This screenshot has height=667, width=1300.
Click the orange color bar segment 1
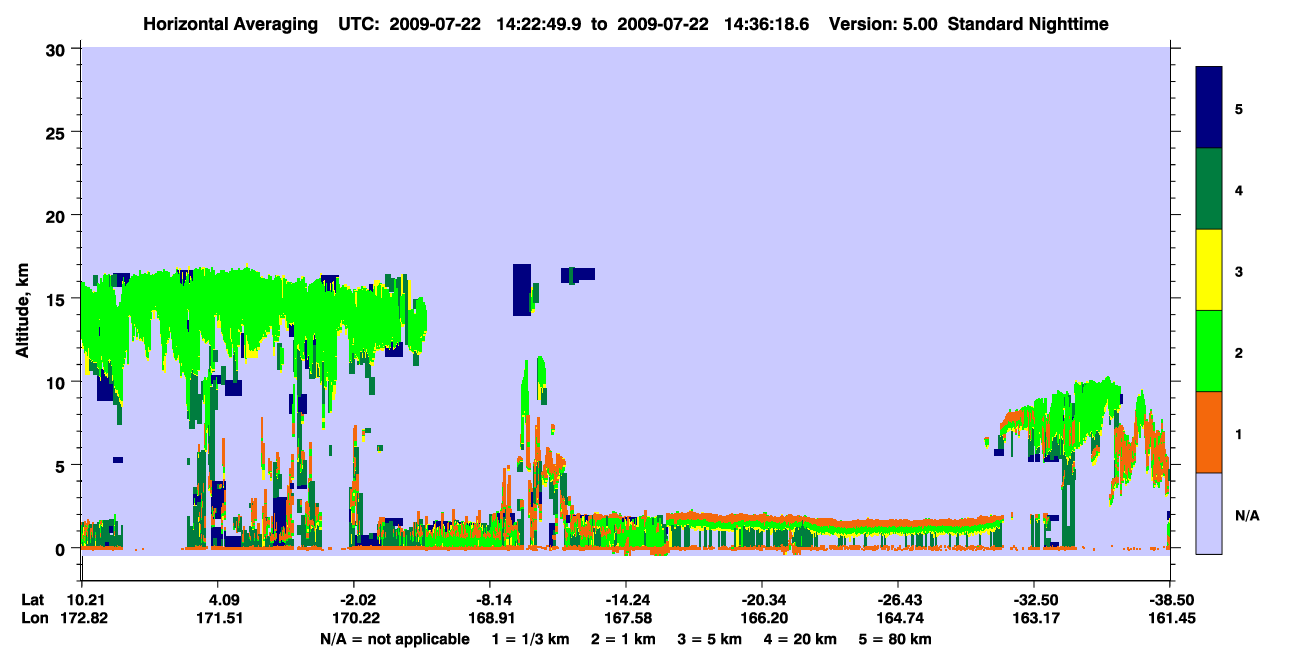point(1209,432)
